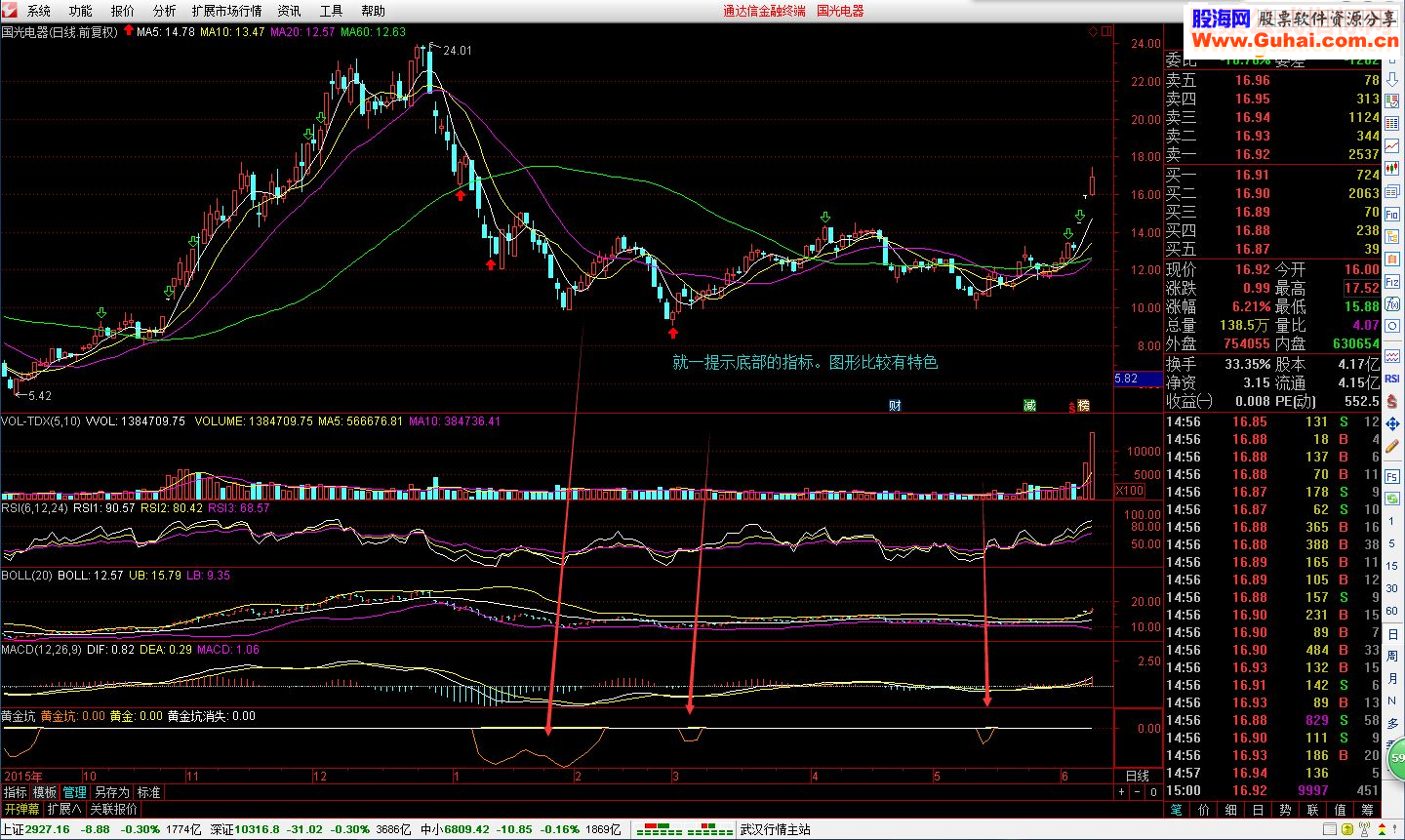
Task: Open the 日线 period selector at bottom
Action: (1138, 776)
